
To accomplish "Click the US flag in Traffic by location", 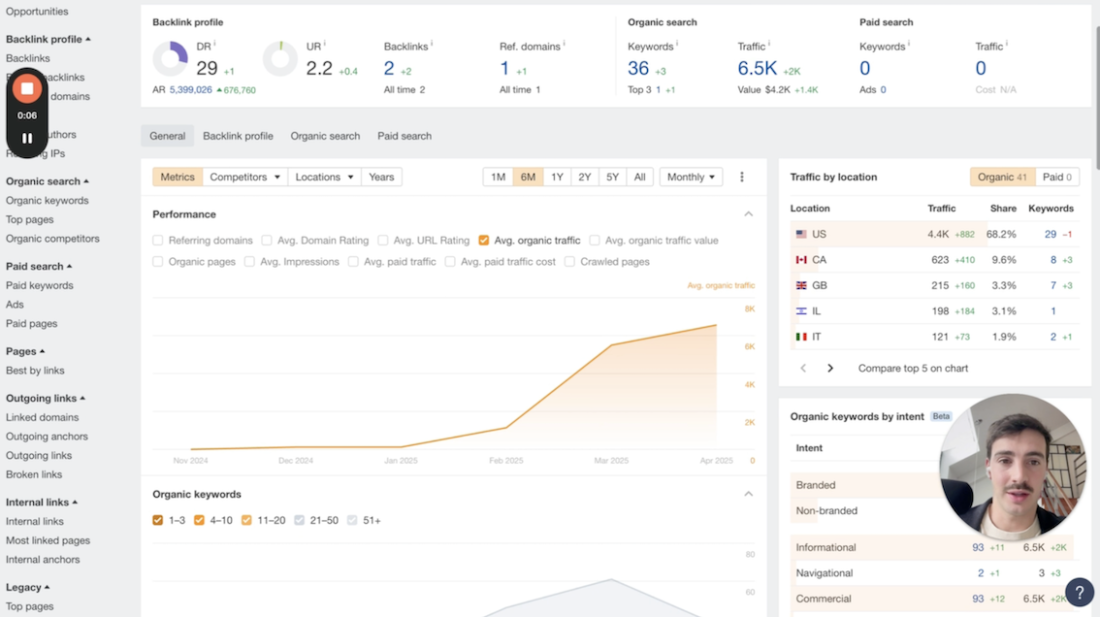I will click(799, 233).
